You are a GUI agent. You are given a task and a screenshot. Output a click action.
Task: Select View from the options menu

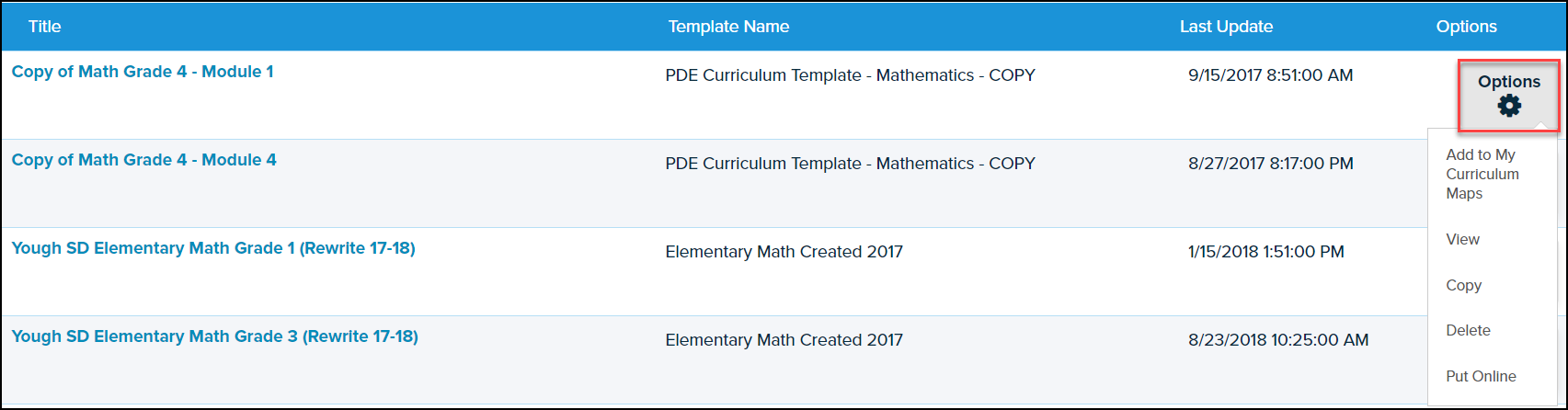[1462, 240]
